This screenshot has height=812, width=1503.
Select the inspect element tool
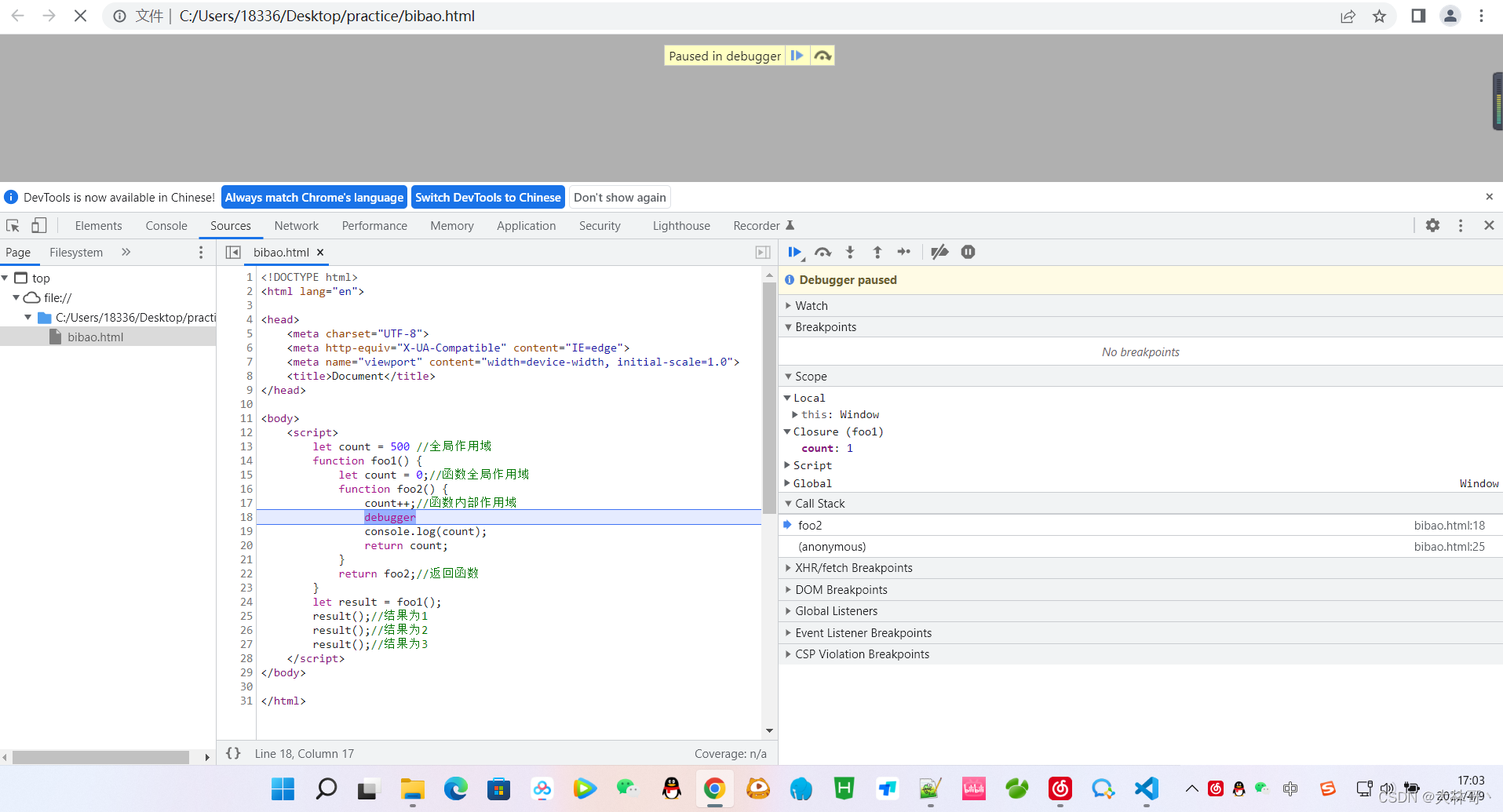coord(13,226)
